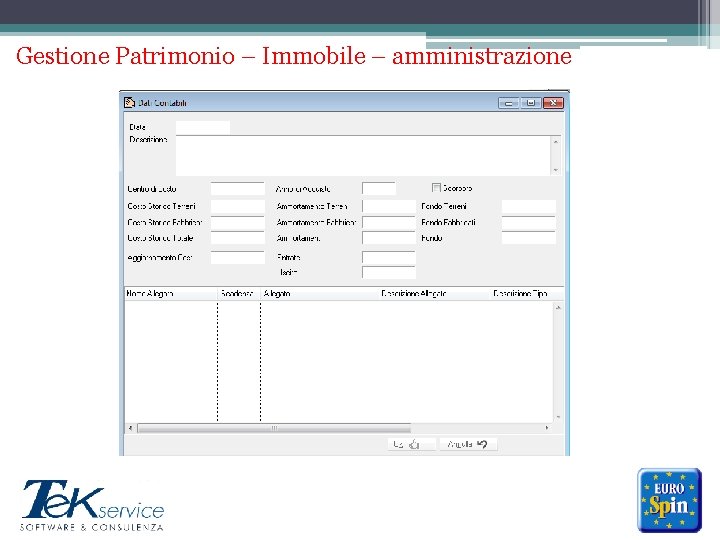Click the attachments list scroll-up arrow

558,307
